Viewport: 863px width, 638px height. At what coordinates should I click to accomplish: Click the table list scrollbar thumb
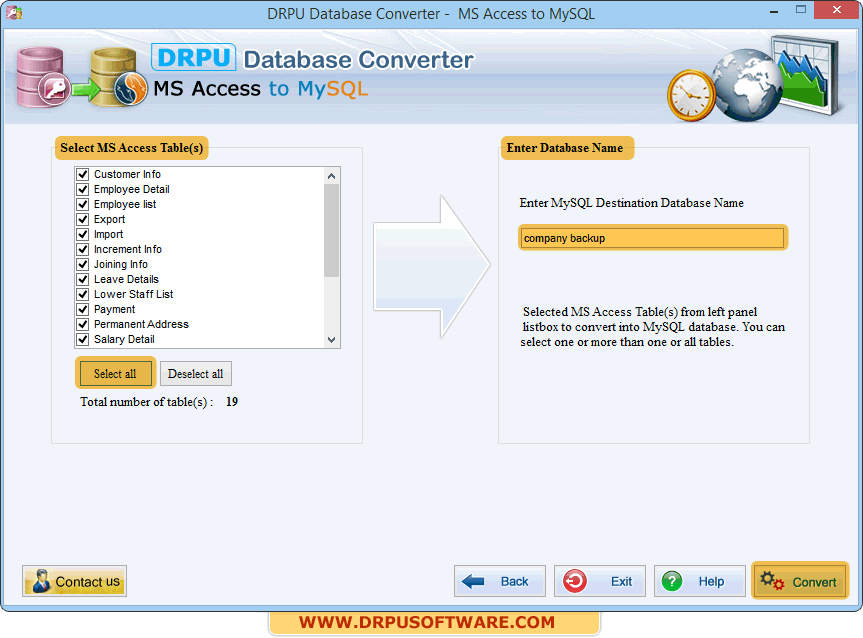point(331,231)
